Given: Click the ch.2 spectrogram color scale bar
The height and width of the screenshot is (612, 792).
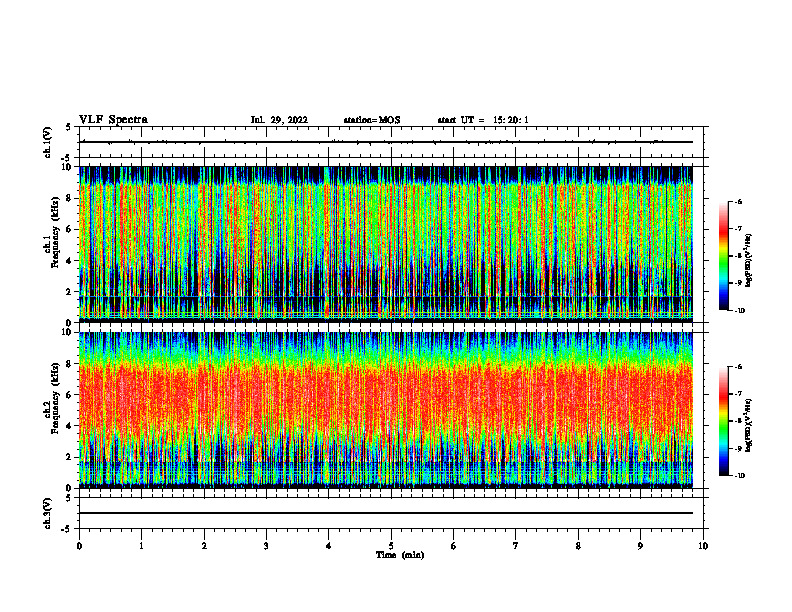Looking at the screenshot, I should click(x=723, y=421).
